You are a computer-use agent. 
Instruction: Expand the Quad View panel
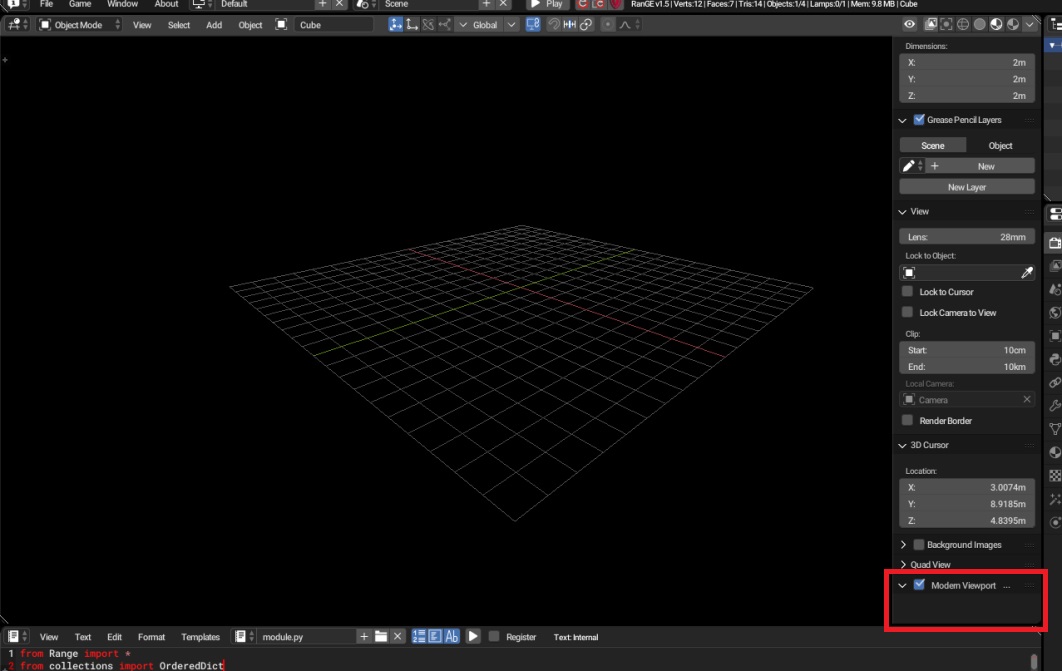[x=903, y=565]
